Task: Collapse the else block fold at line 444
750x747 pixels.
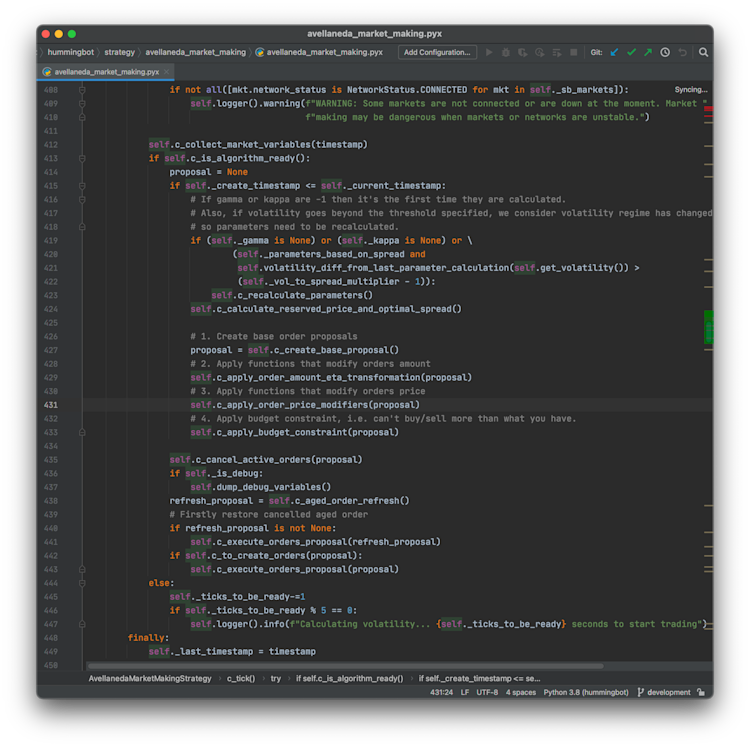Action: coord(82,583)
